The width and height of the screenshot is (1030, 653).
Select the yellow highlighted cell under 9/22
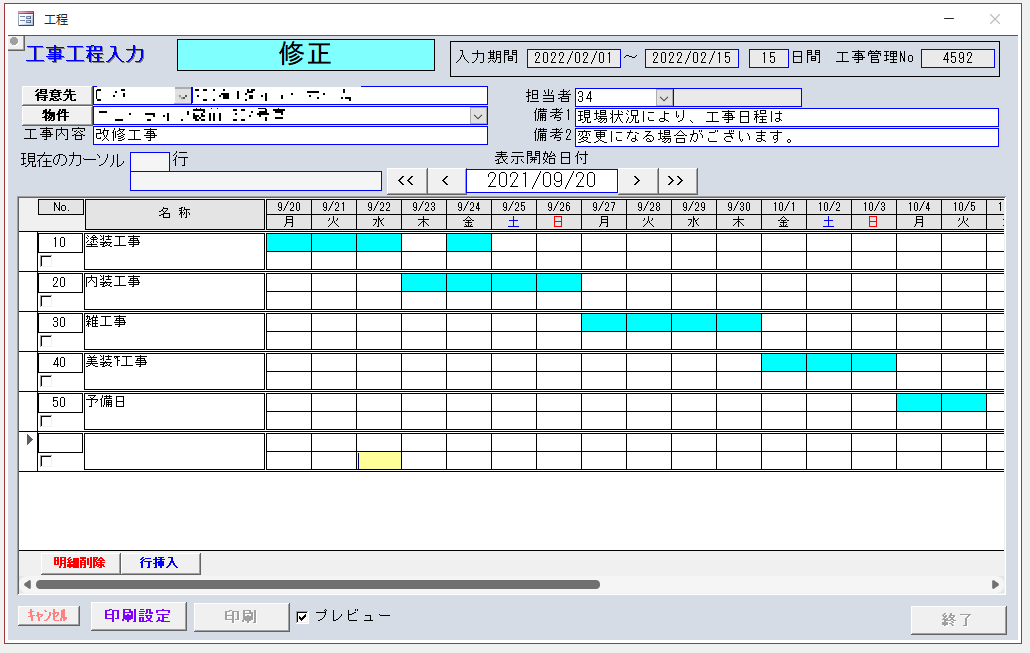coord(379,460)
